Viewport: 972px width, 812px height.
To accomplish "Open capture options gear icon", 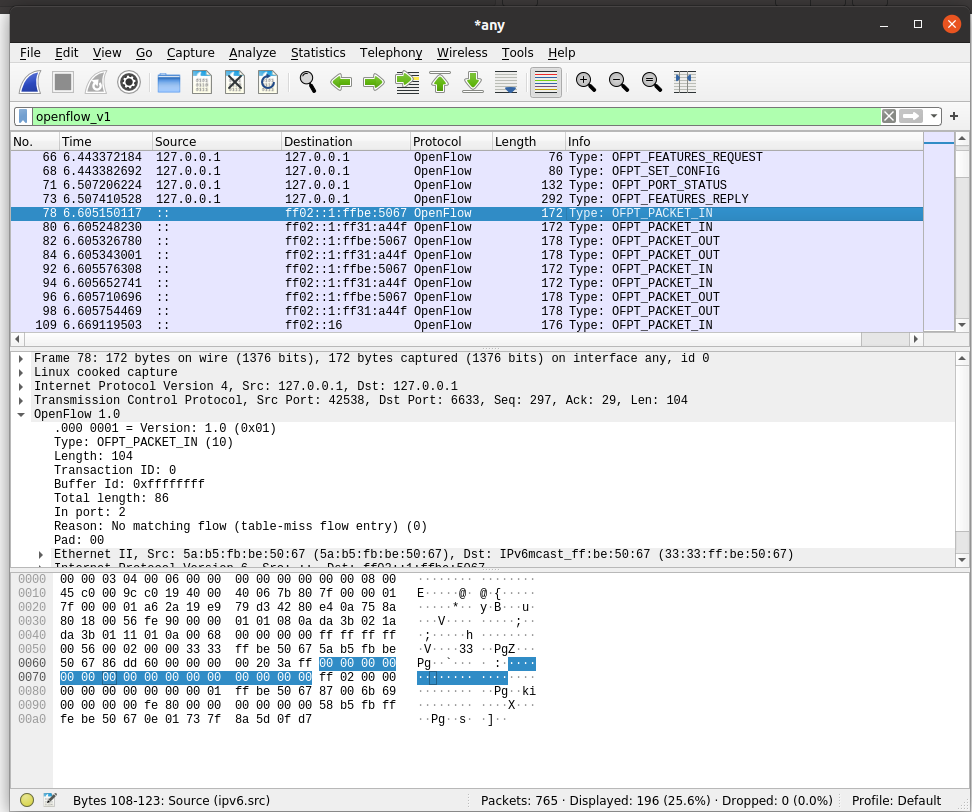I will pos(128,82).
